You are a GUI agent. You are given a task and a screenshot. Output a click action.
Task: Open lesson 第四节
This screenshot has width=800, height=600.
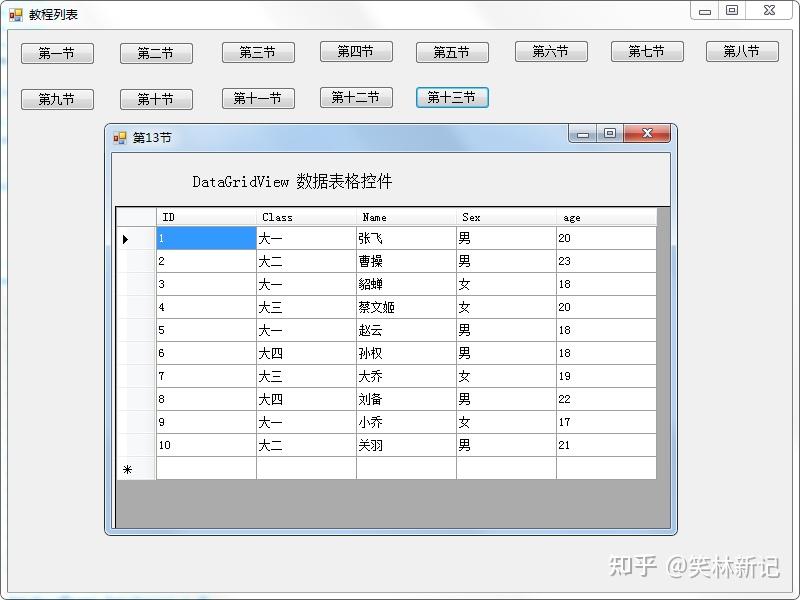point(355,52)
